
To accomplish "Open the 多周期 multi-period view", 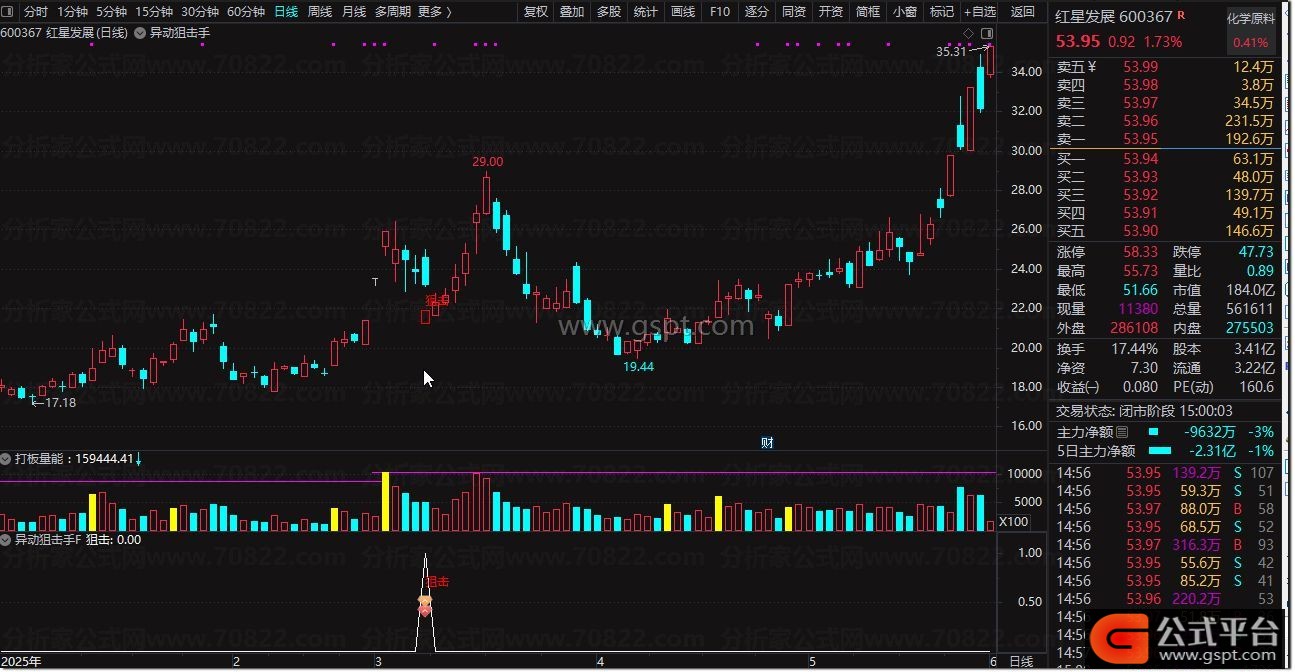I will 392,12.
